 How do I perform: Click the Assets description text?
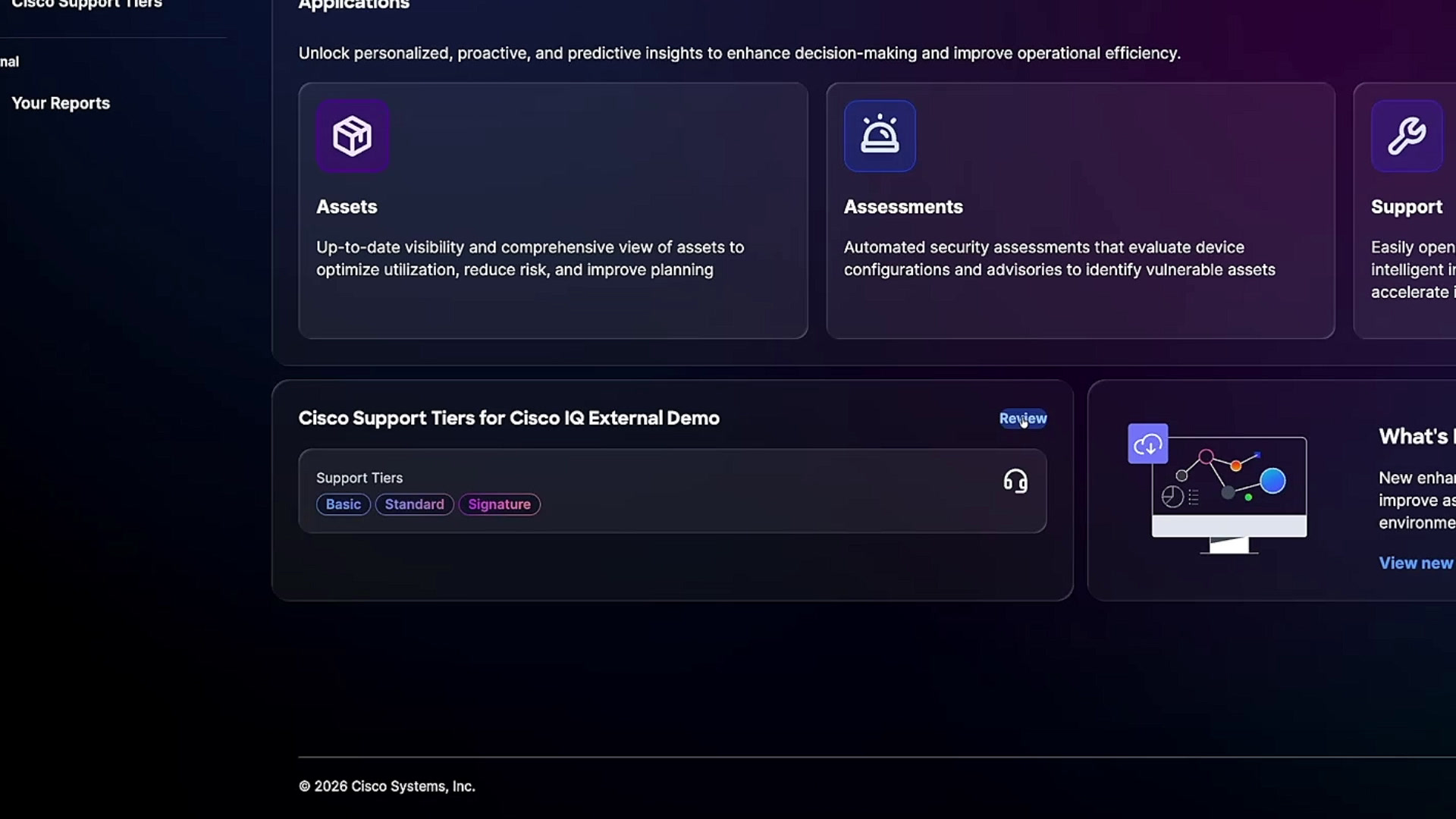[530, 259]
